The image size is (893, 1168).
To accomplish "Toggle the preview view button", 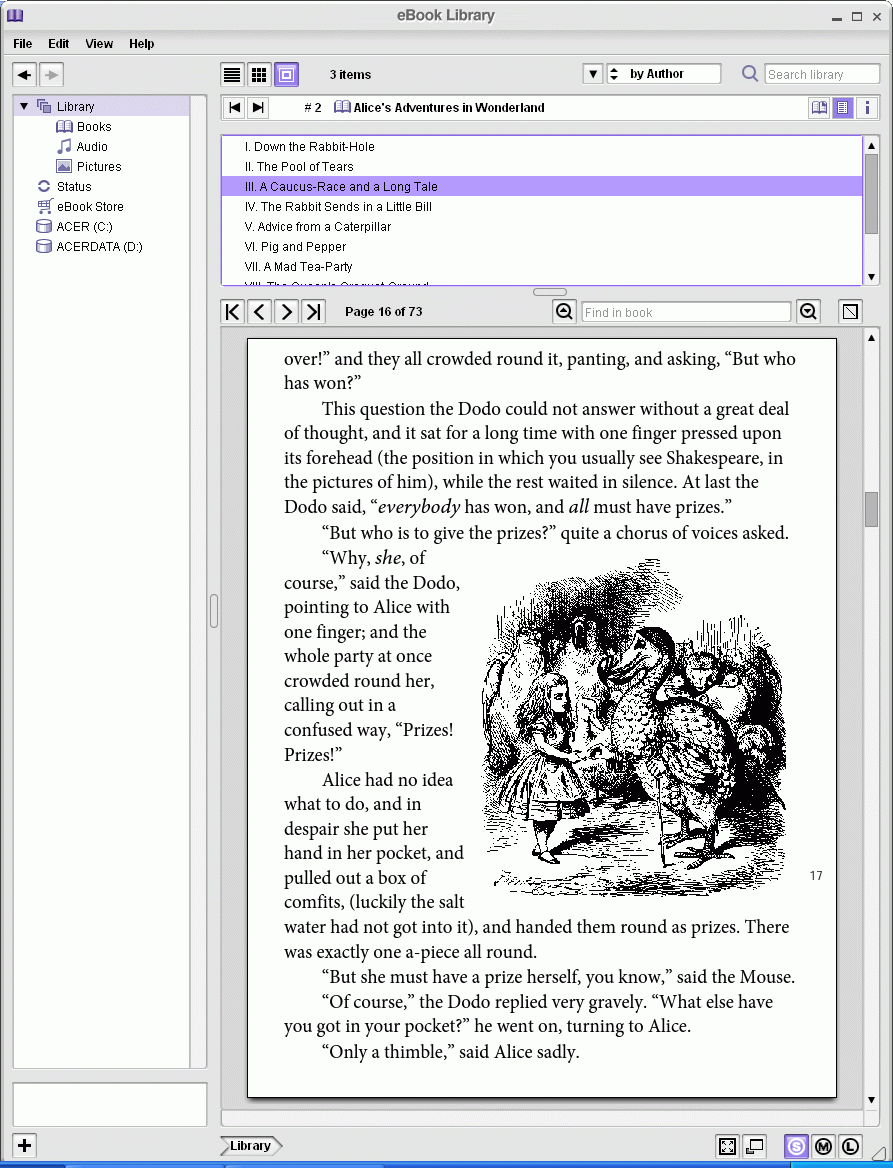I will pos(287,74).
